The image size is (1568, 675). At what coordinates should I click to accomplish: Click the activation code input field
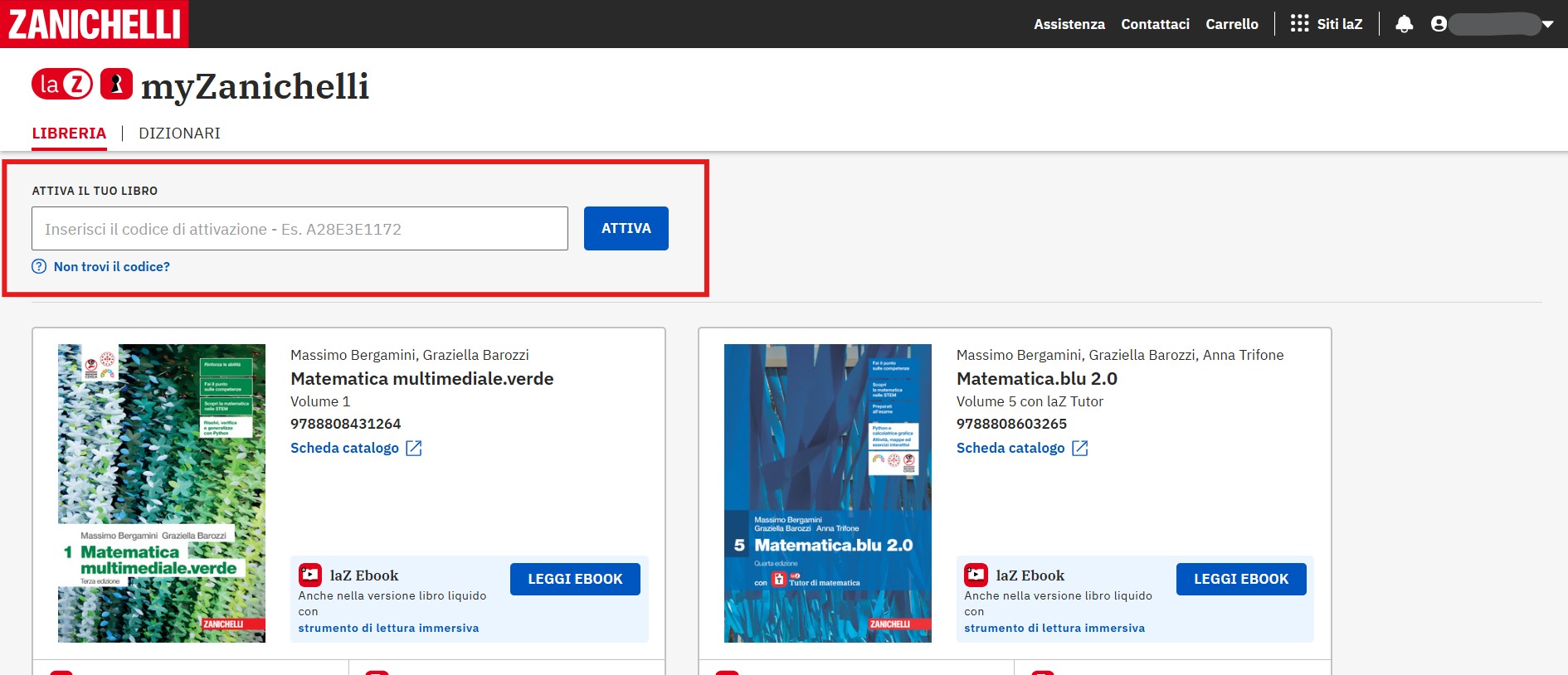[299, 228]
